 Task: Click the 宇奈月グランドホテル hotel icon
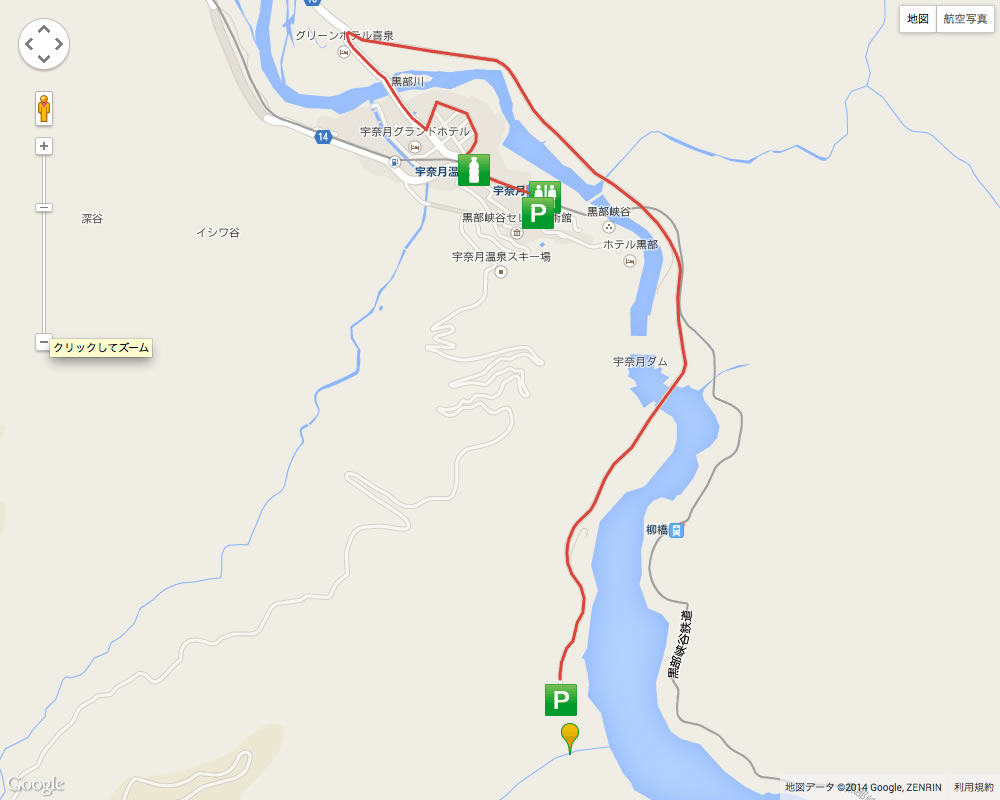point(415,148)
